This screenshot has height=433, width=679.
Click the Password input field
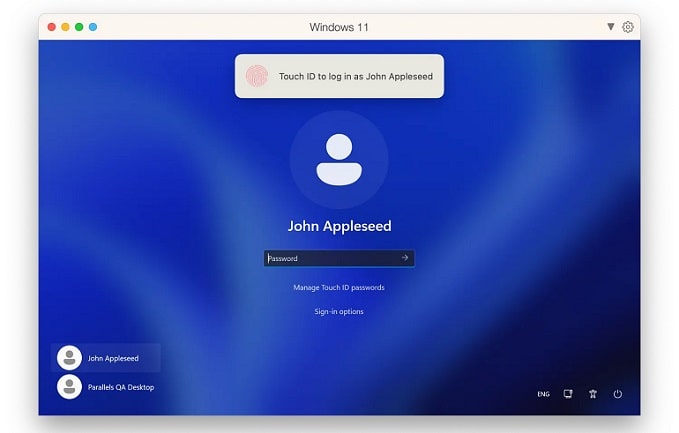point(339,258)
